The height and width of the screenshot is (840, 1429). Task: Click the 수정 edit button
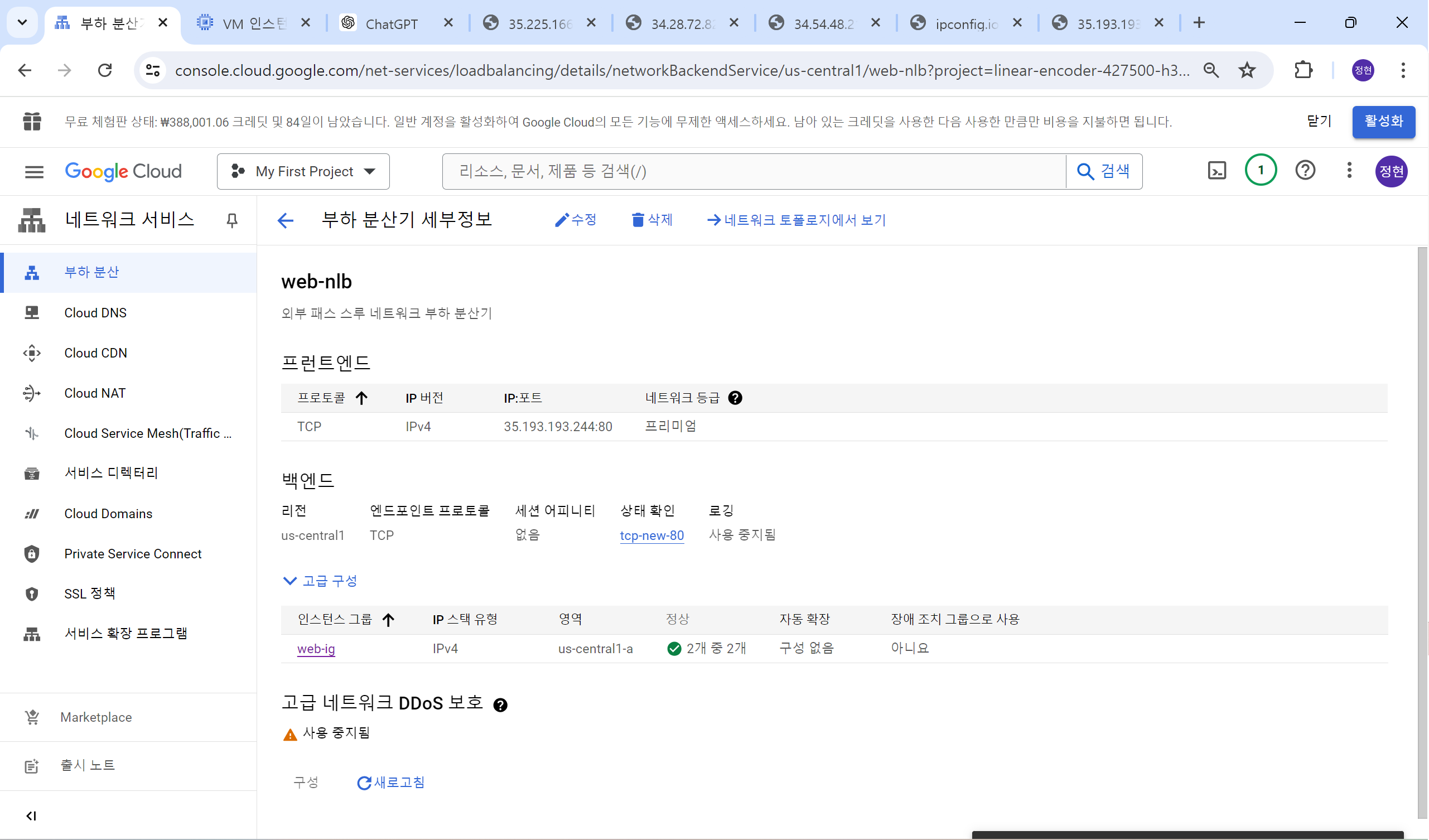click(576, 220)
